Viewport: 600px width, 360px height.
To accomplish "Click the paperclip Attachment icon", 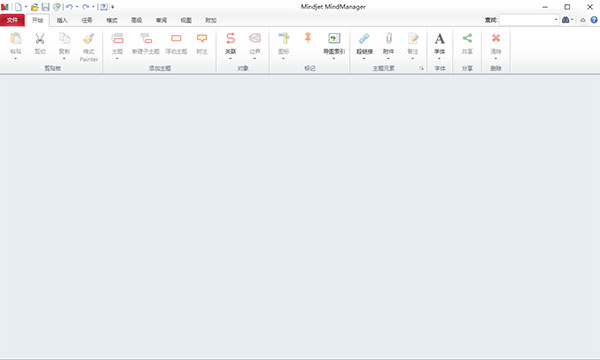I will tap(389, 38).
